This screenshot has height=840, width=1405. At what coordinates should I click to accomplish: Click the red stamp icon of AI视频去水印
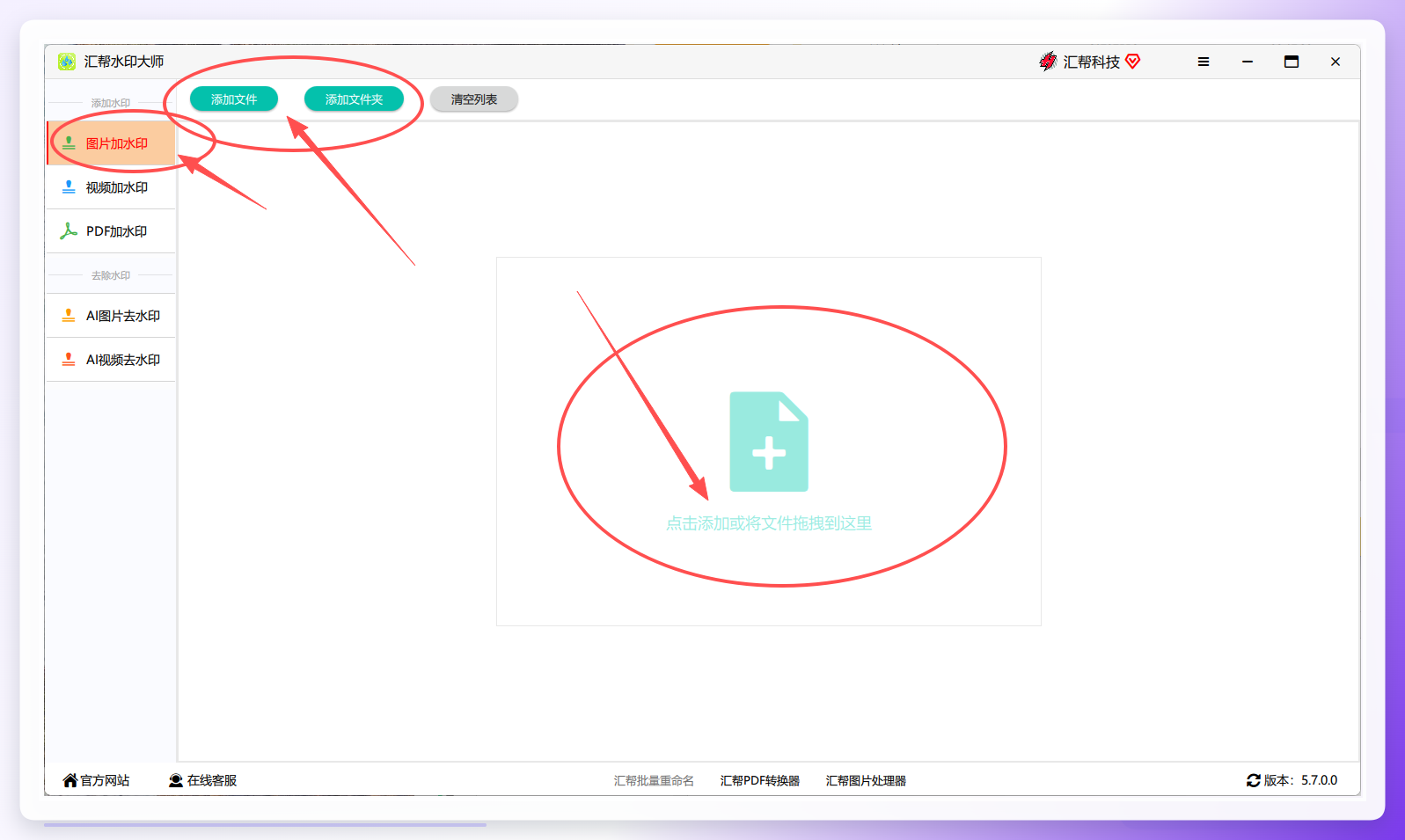[69, 360]
